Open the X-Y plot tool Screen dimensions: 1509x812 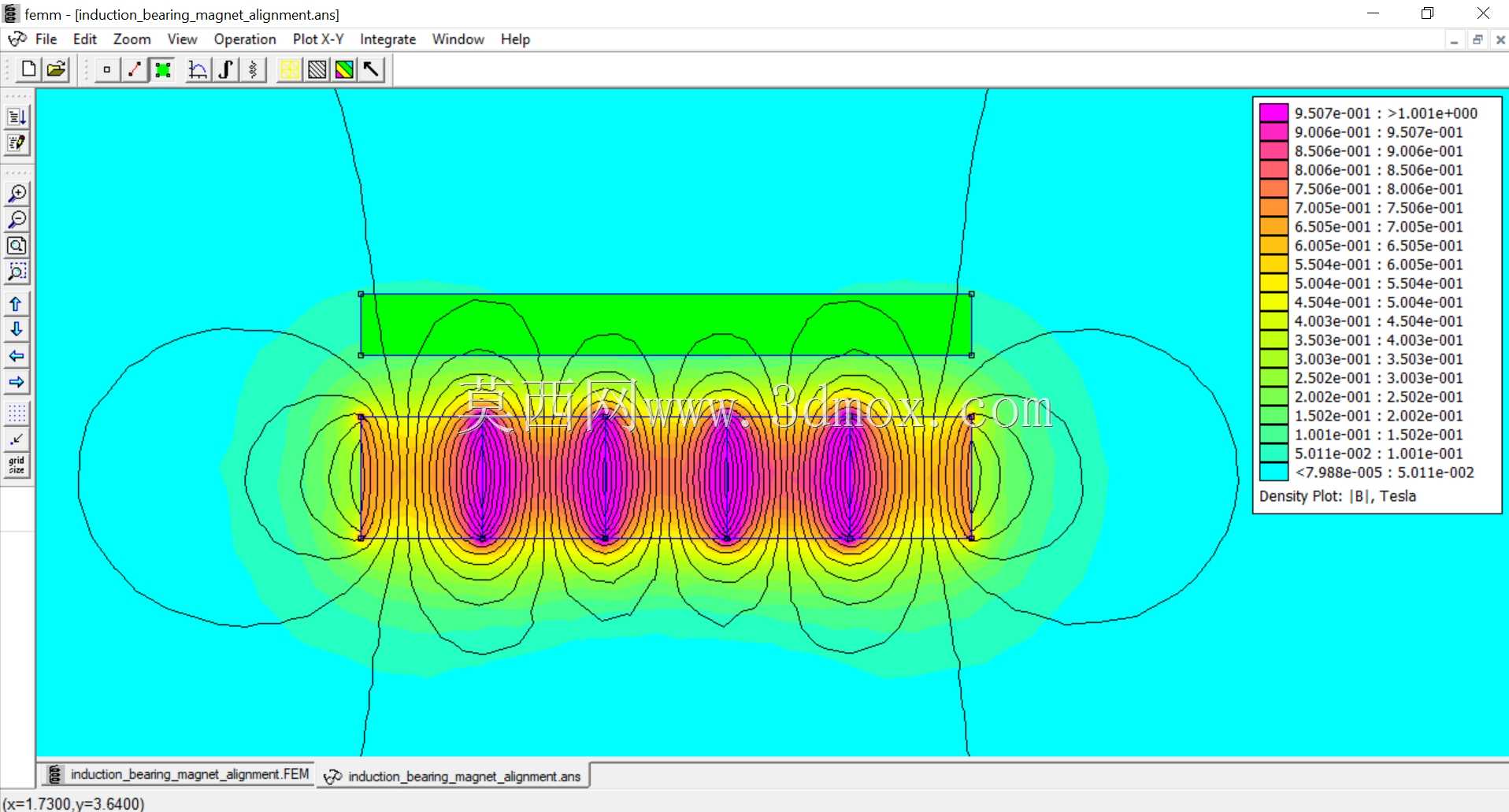pyautogui.click(x=198, y=70)
